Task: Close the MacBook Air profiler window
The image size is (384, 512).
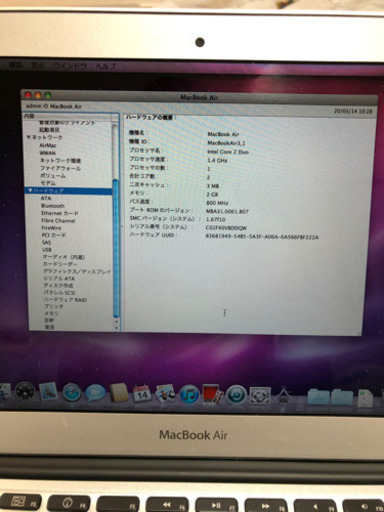Action: coord(29,95)
